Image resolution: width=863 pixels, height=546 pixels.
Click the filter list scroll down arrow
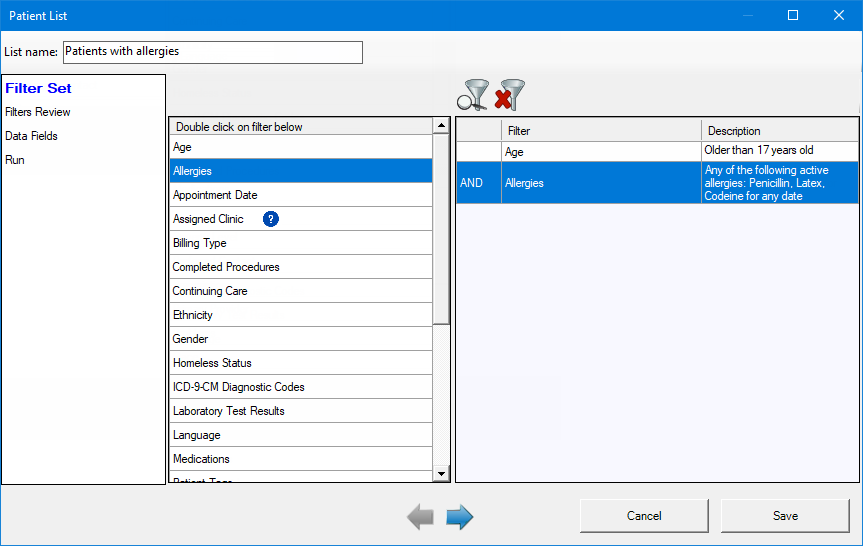[x=441, y=473]
